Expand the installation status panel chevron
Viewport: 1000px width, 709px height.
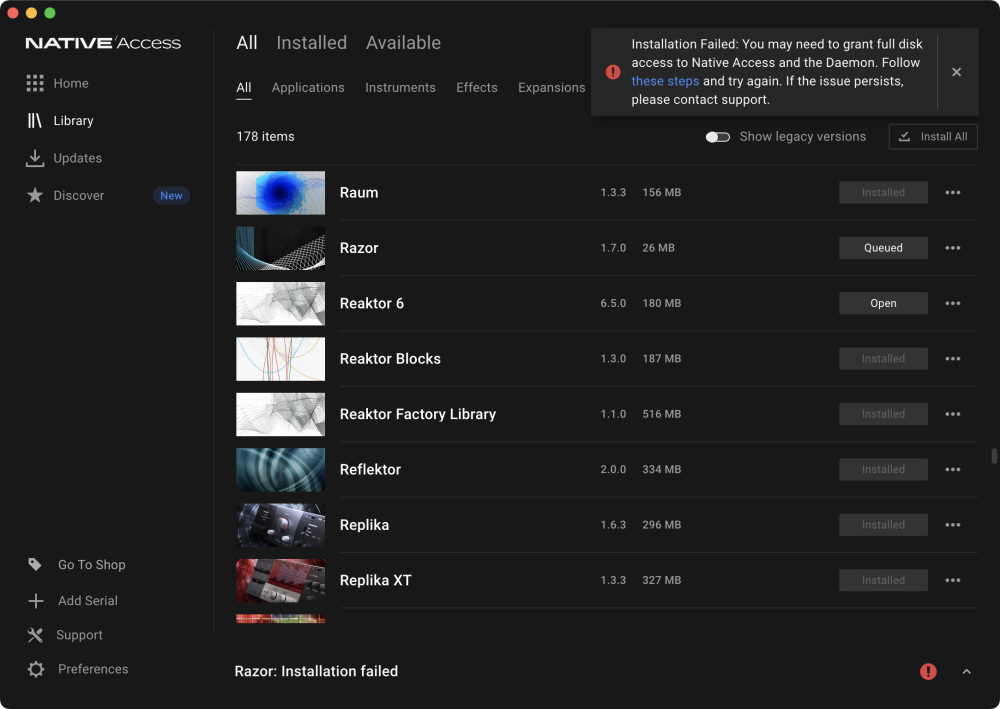coord(967,671)
